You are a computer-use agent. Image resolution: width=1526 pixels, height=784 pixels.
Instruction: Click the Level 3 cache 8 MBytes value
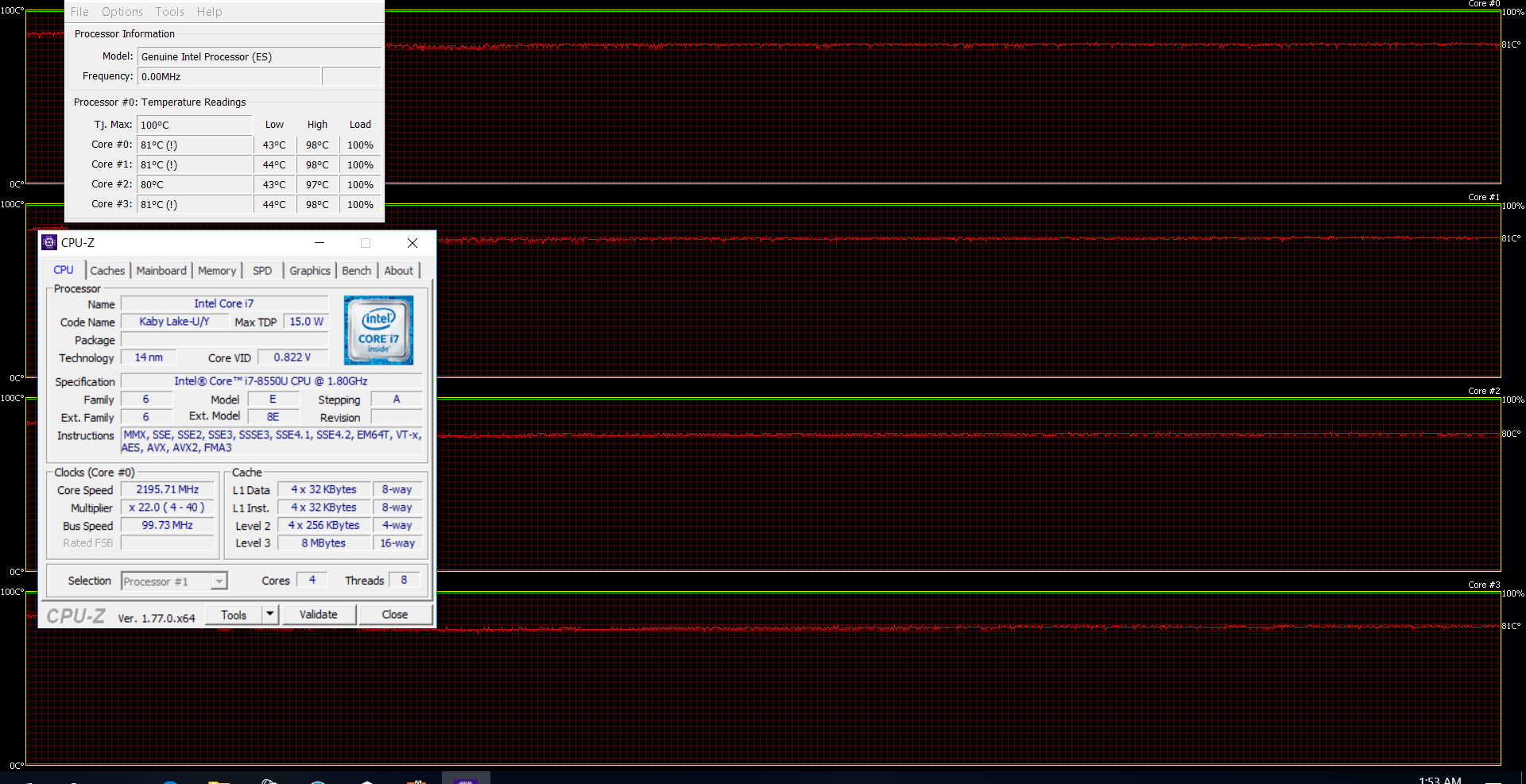323,543
